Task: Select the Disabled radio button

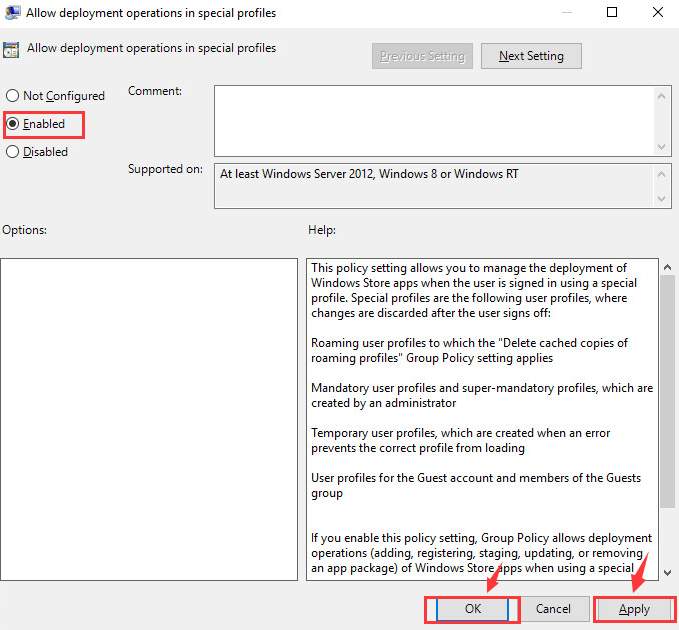Action: pos(37,152)
